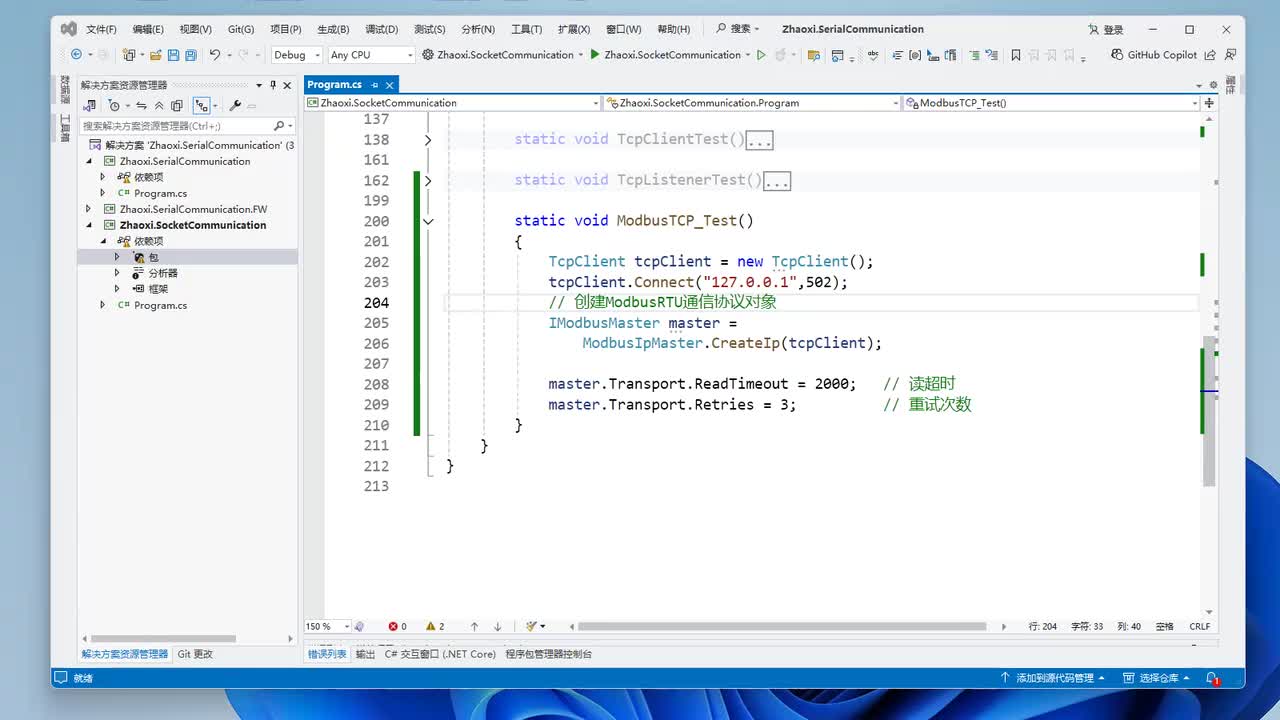
Task: Toggle auto-hide pin on Solution Explorer panel
Action: [273, 85]
